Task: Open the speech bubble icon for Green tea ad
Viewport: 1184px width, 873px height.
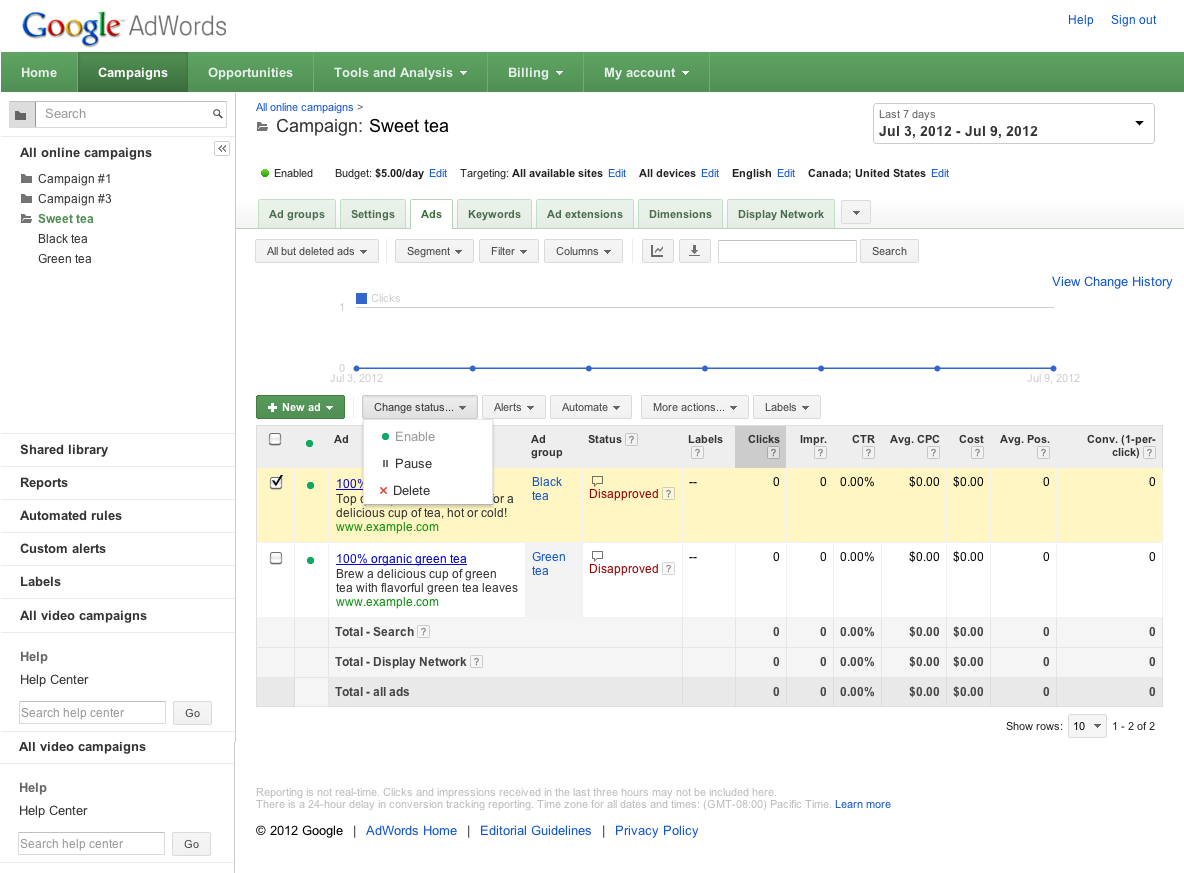Action: coord(598,555)
